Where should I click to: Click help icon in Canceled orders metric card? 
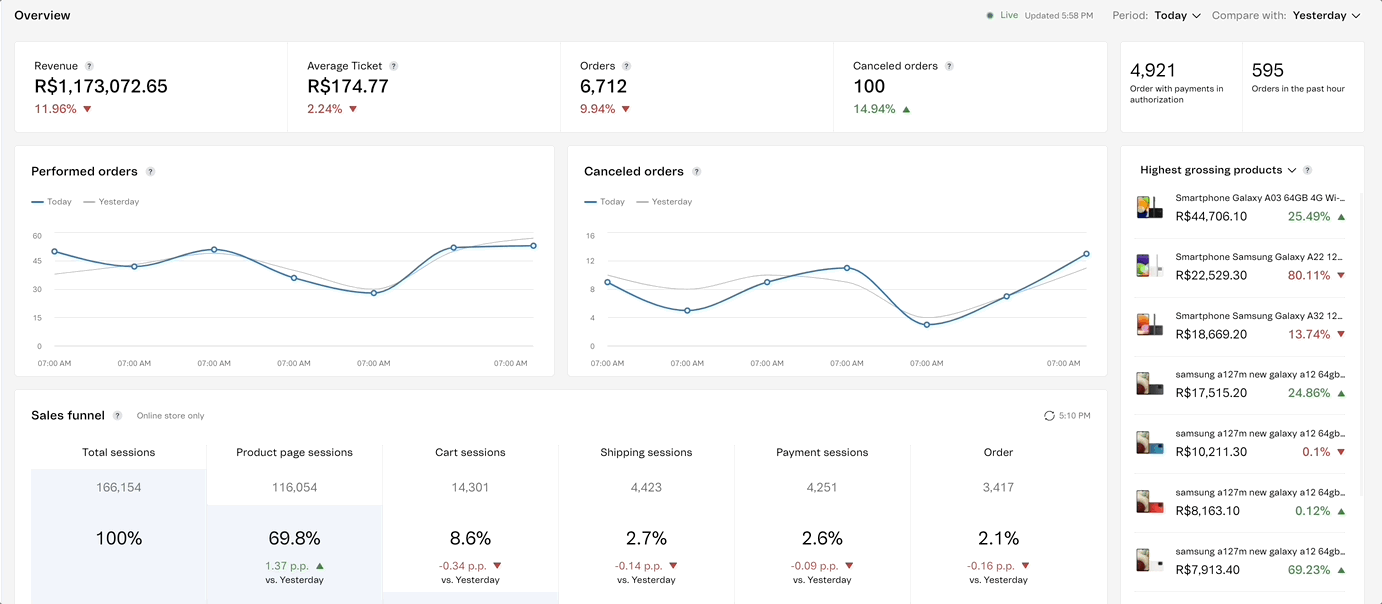(949, 66)
